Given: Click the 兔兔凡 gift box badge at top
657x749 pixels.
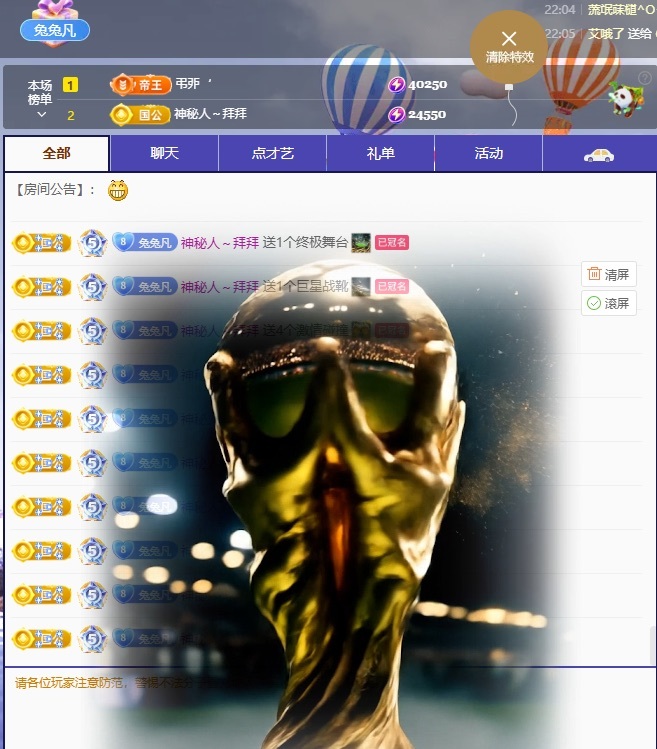Looking at the screenshot, I should click(x=55, y=25).
